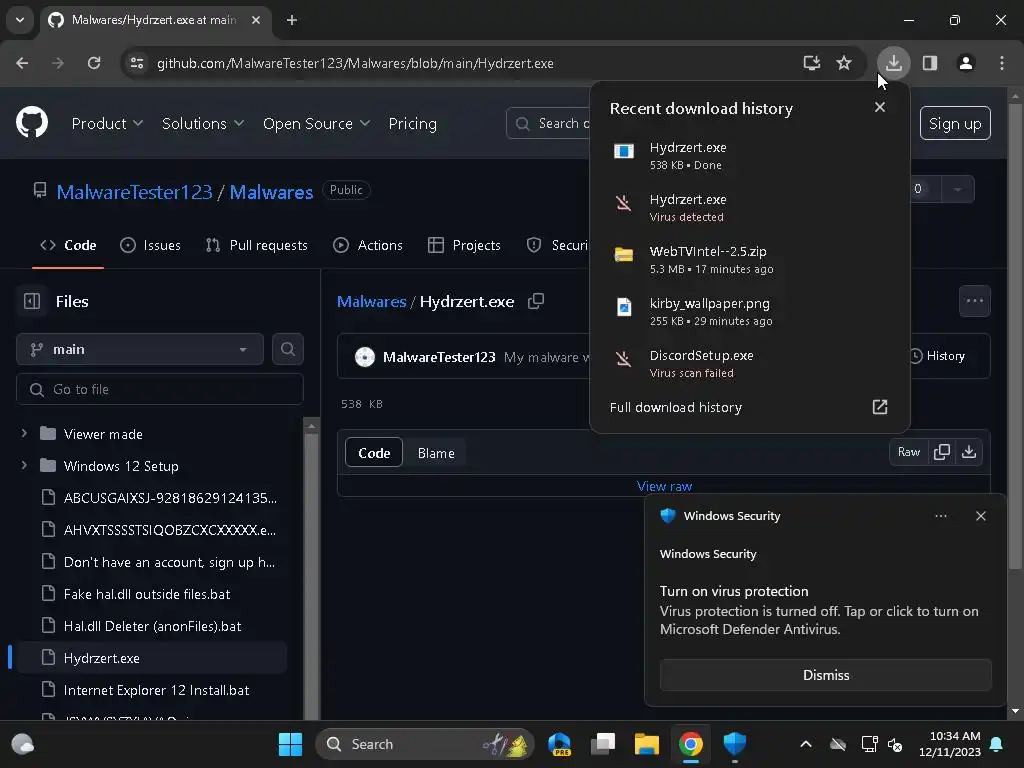Open the Product dropdown menu
Viewport: 1024px width, 768px height.
pos(107,123)
